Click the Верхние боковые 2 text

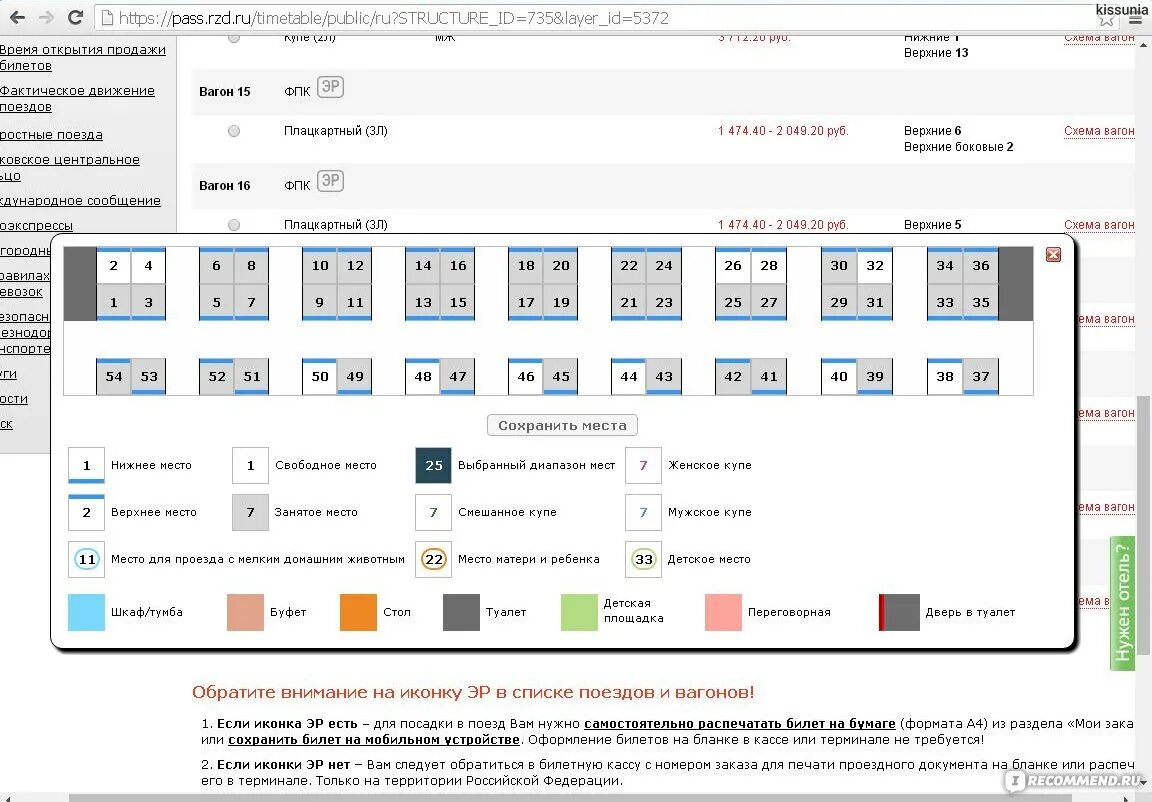959,147
